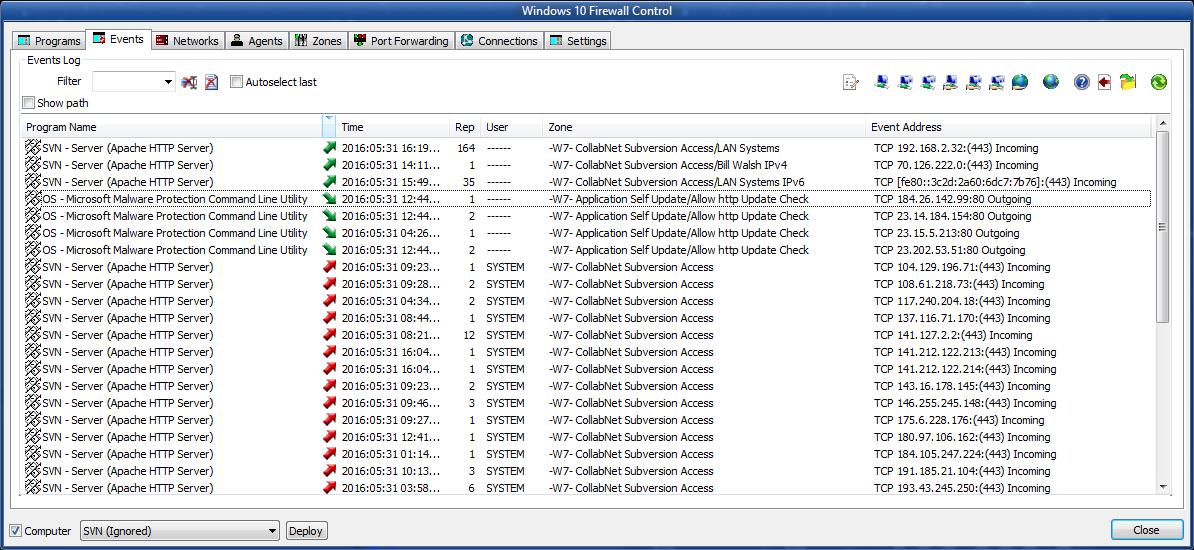Click the delete log document red-X icon
Image resolution: width=1194 pixels, height=550 pixels.
click(212, 82)
